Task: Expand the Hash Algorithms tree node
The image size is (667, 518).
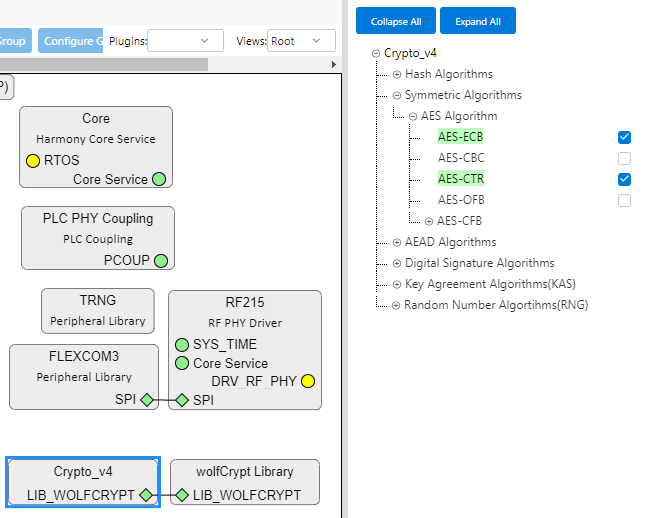Action: coord(396,74)
